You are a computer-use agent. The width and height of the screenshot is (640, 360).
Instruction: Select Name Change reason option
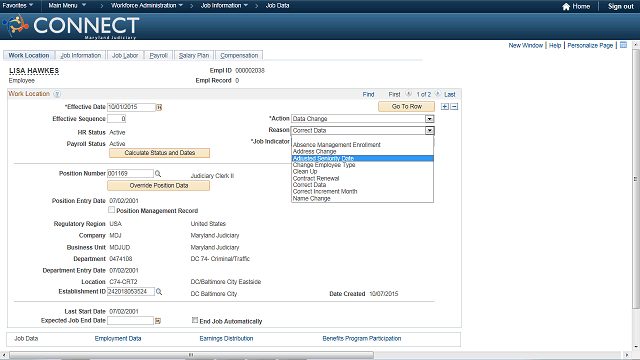click(362, 198)
